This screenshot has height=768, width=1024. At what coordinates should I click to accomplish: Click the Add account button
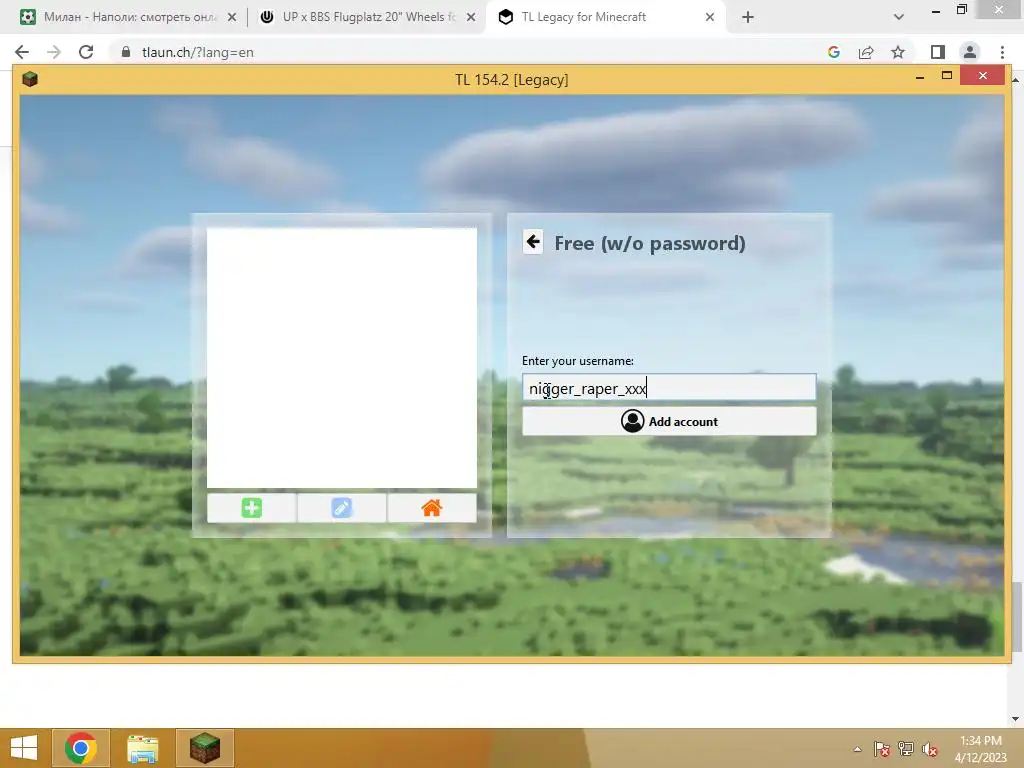coord(669,422)
